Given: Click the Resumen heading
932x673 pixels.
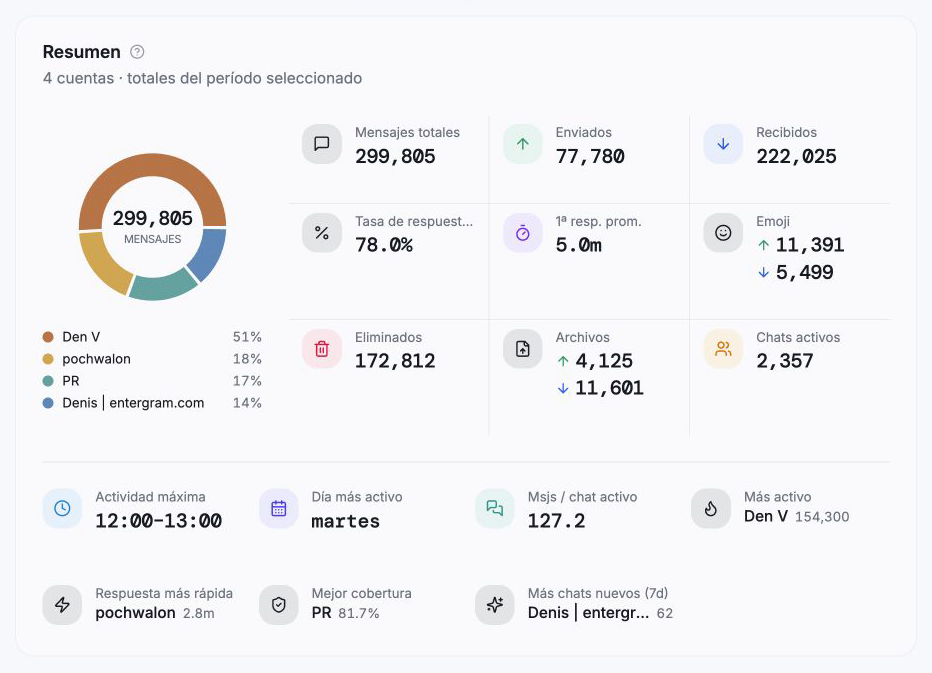Looking at the screenshot, I should click(81, 52).
